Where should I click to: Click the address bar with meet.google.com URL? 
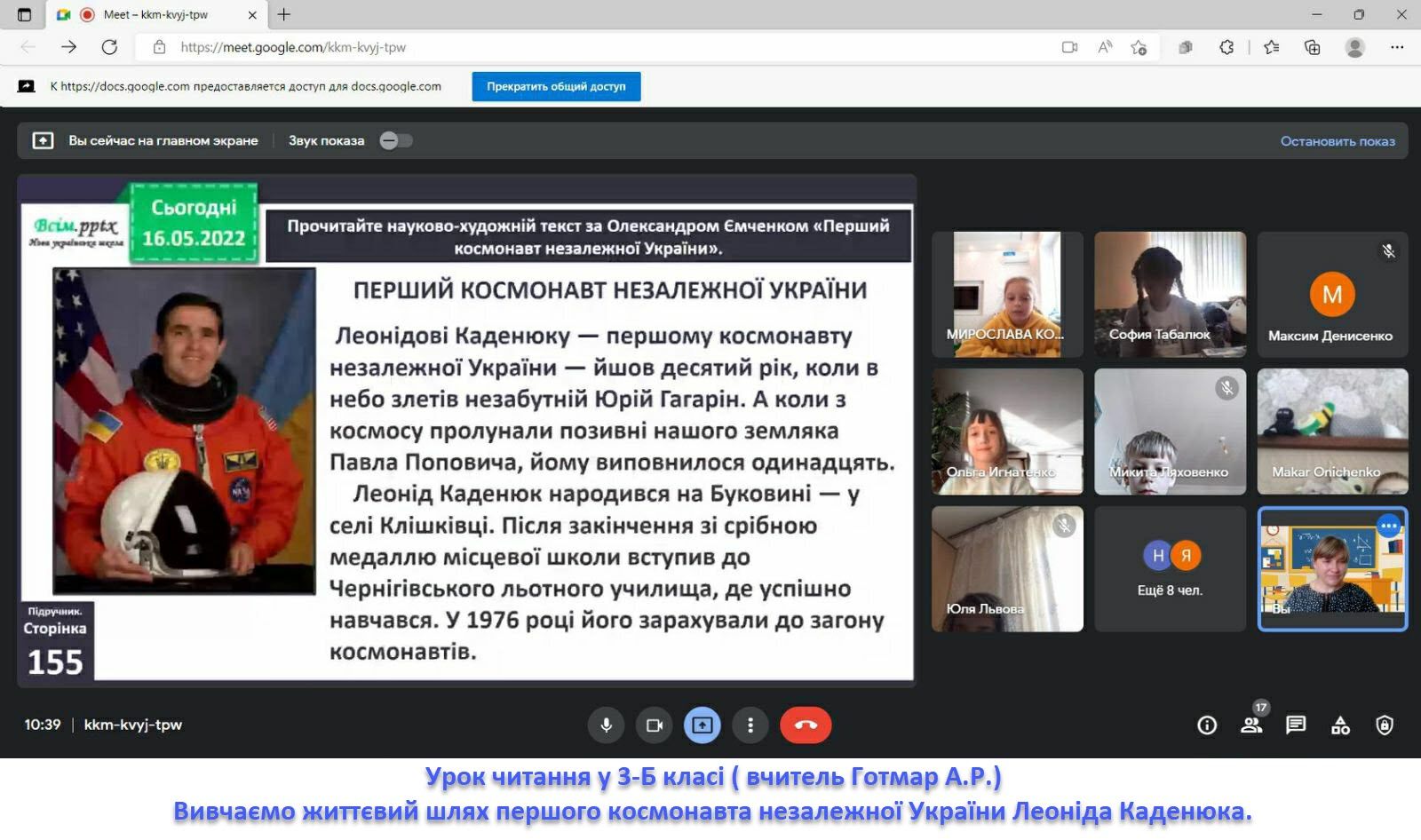(x=533, y=47)
